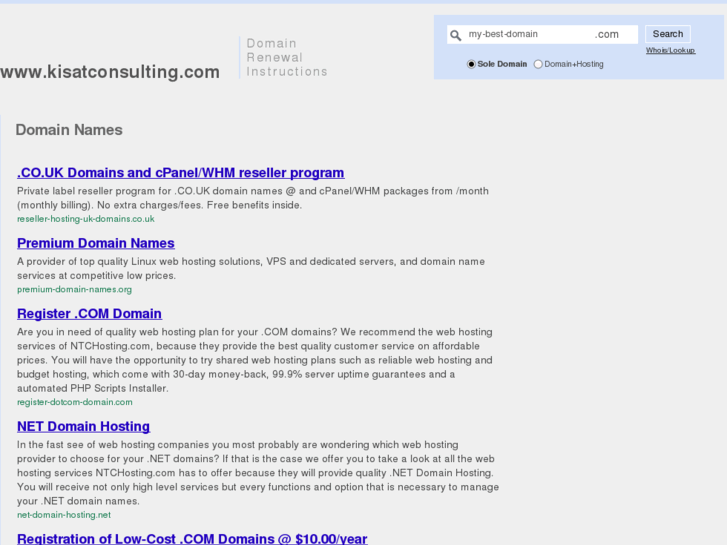Click description starting In the fast see
The height and width of the screenshot is (545, 727).
[x=258, y=473]
